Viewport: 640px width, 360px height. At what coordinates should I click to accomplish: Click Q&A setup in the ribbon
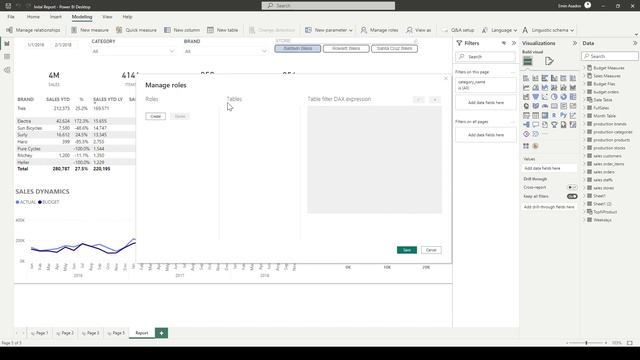pyautogui.click(x=459, y=30)
